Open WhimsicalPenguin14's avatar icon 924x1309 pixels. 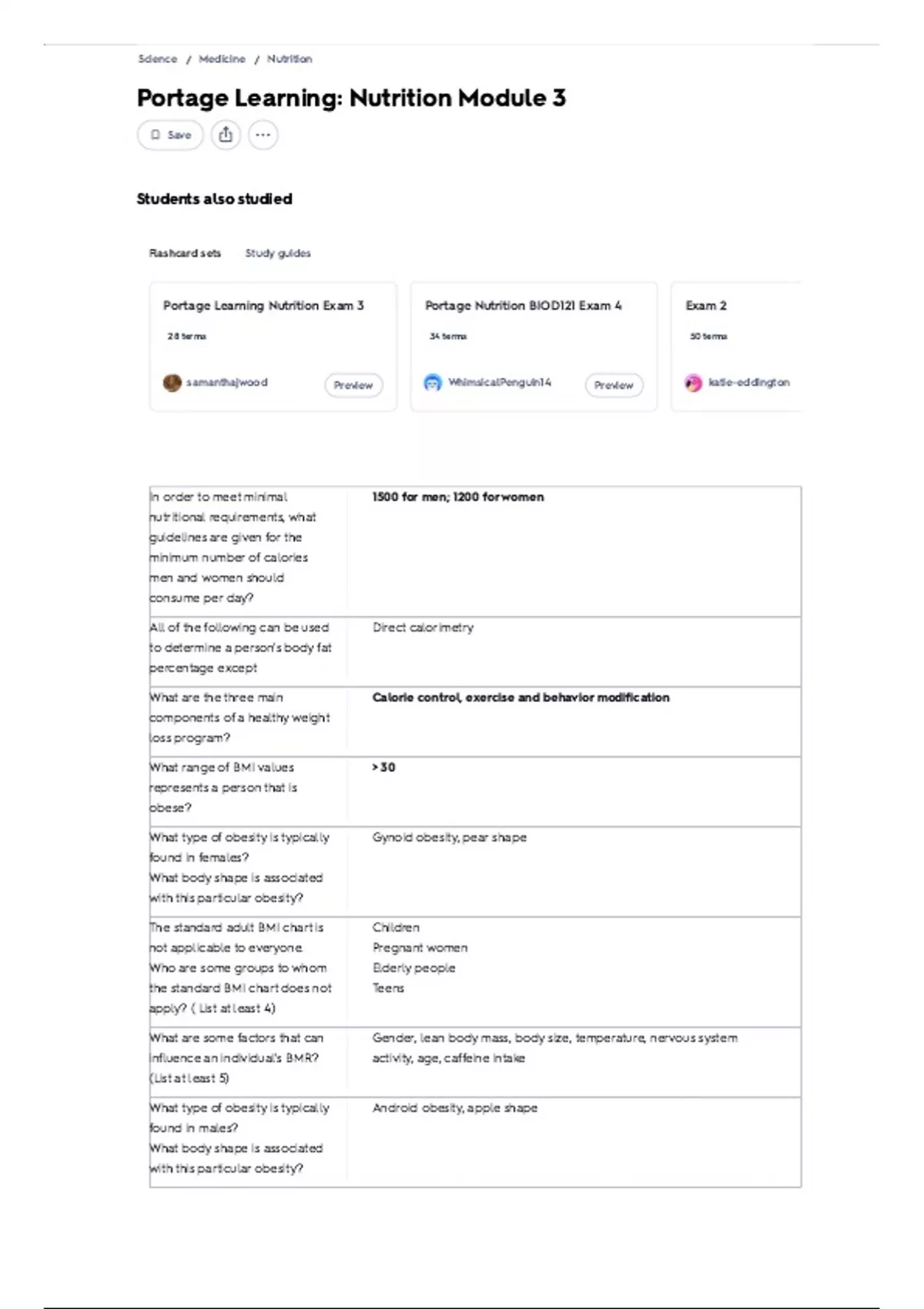pyautogui.click(x=433, y=383)
